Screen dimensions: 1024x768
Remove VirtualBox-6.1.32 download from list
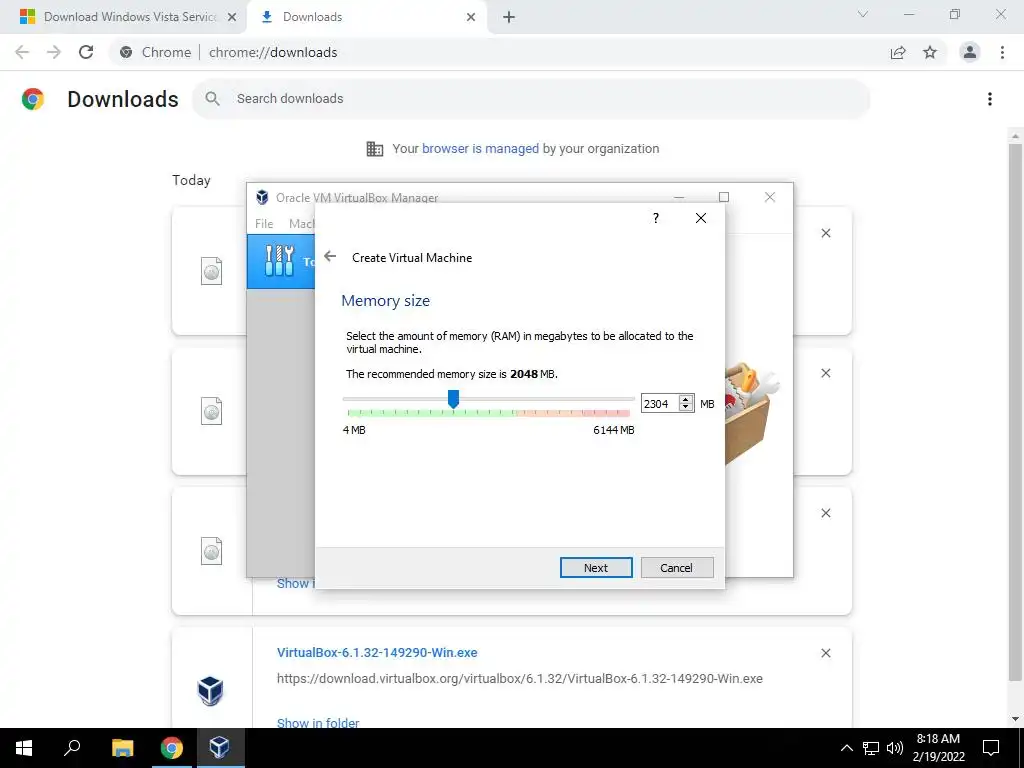825,652
